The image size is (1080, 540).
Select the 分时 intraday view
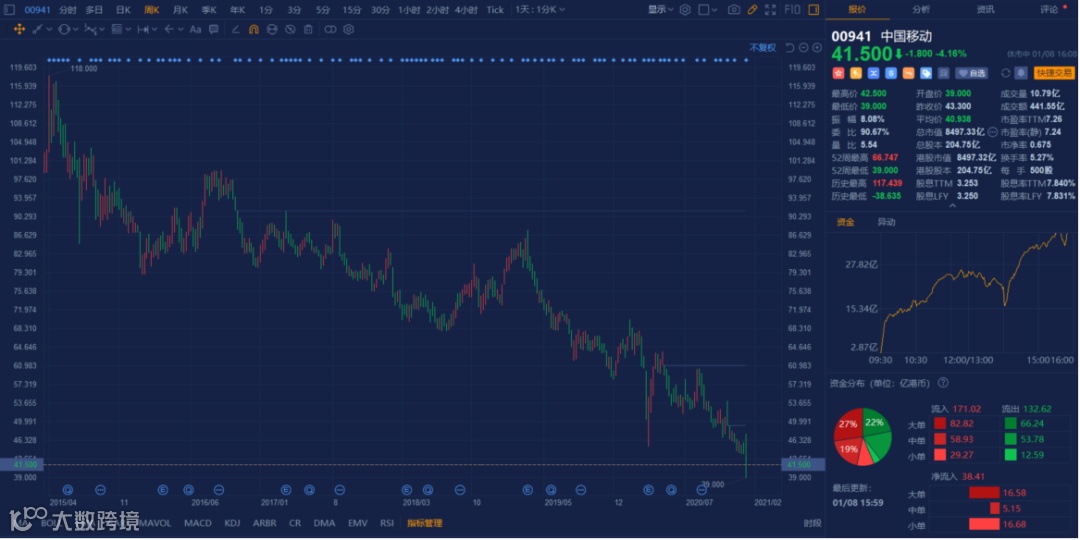click(x=68, y=10)
